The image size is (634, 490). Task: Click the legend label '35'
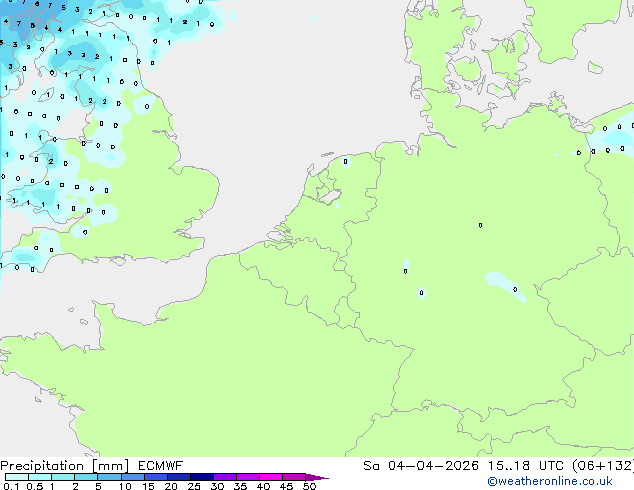(240, 486)
